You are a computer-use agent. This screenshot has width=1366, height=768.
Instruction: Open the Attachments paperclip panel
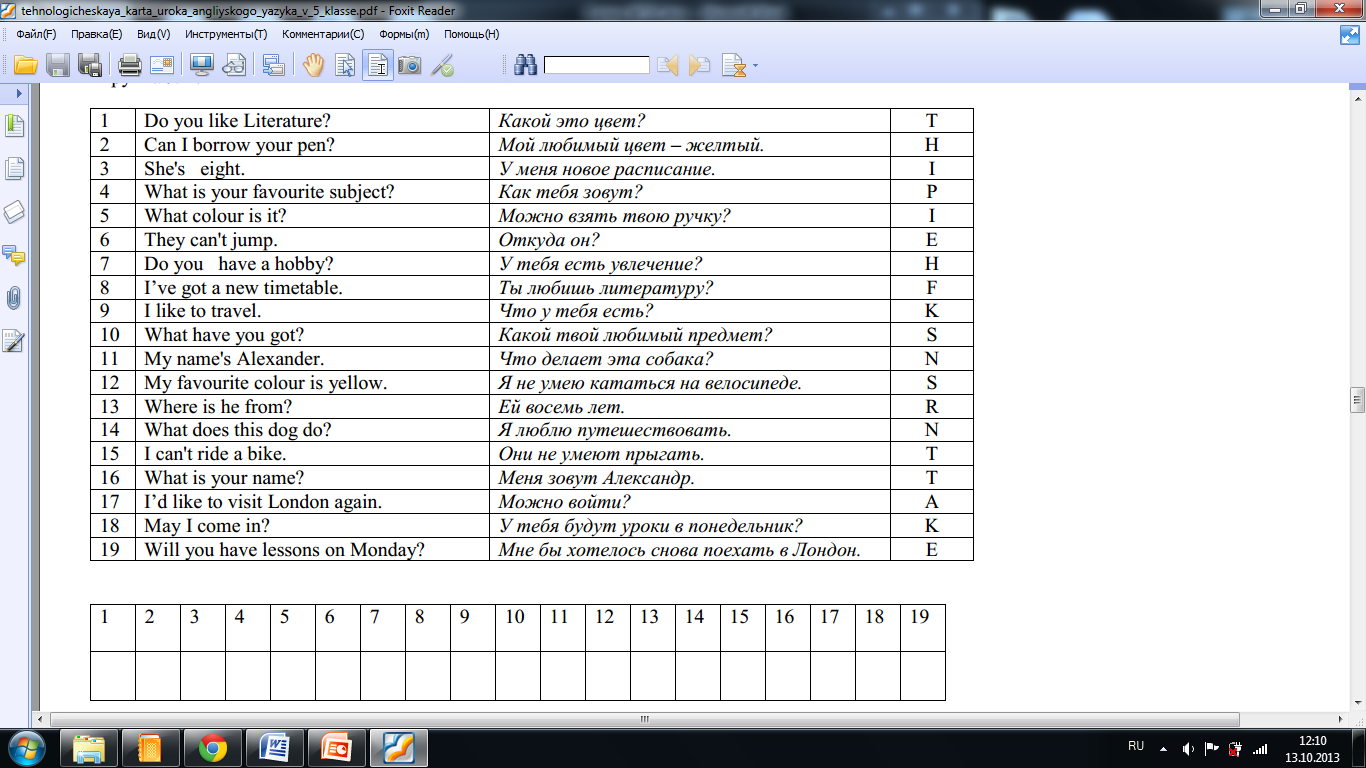14,298
